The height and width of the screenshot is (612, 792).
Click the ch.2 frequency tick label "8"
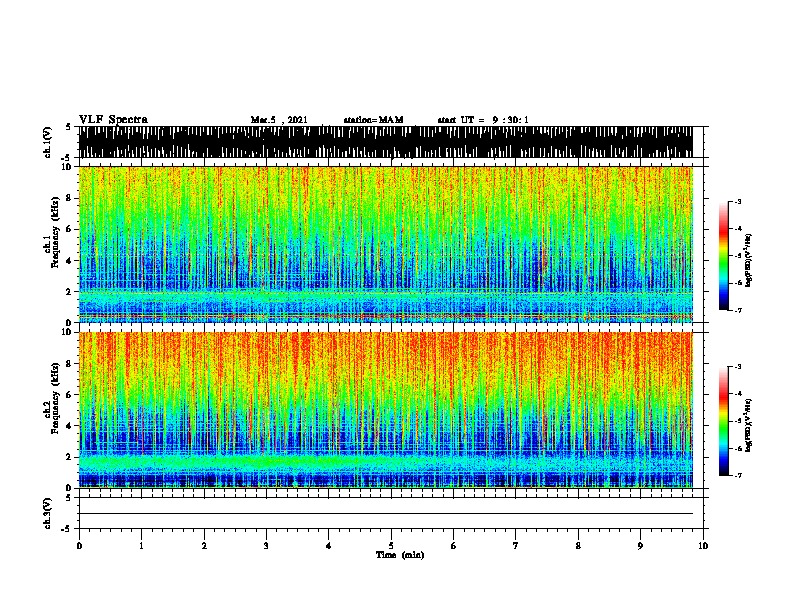[x=70, y=364]
